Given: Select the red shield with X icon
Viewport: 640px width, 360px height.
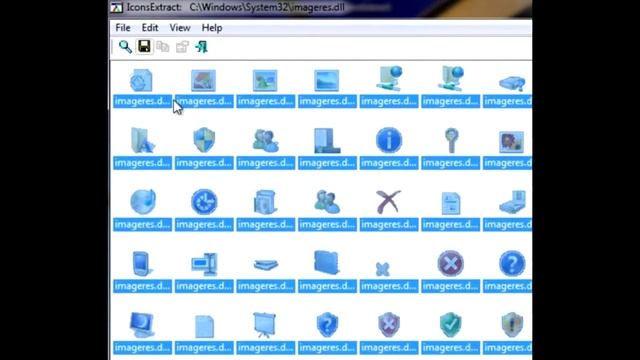Looking at the screenshot, I should 389,325.
